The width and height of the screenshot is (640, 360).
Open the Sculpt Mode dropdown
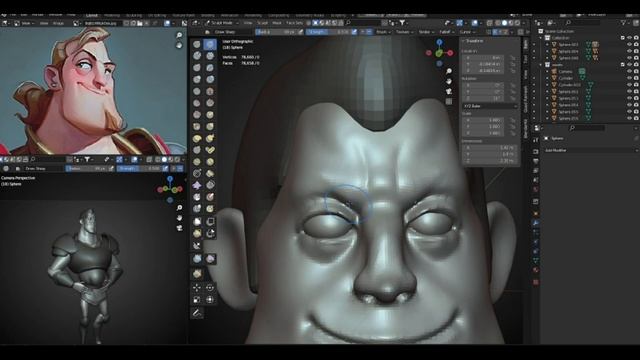click(222, 23)
